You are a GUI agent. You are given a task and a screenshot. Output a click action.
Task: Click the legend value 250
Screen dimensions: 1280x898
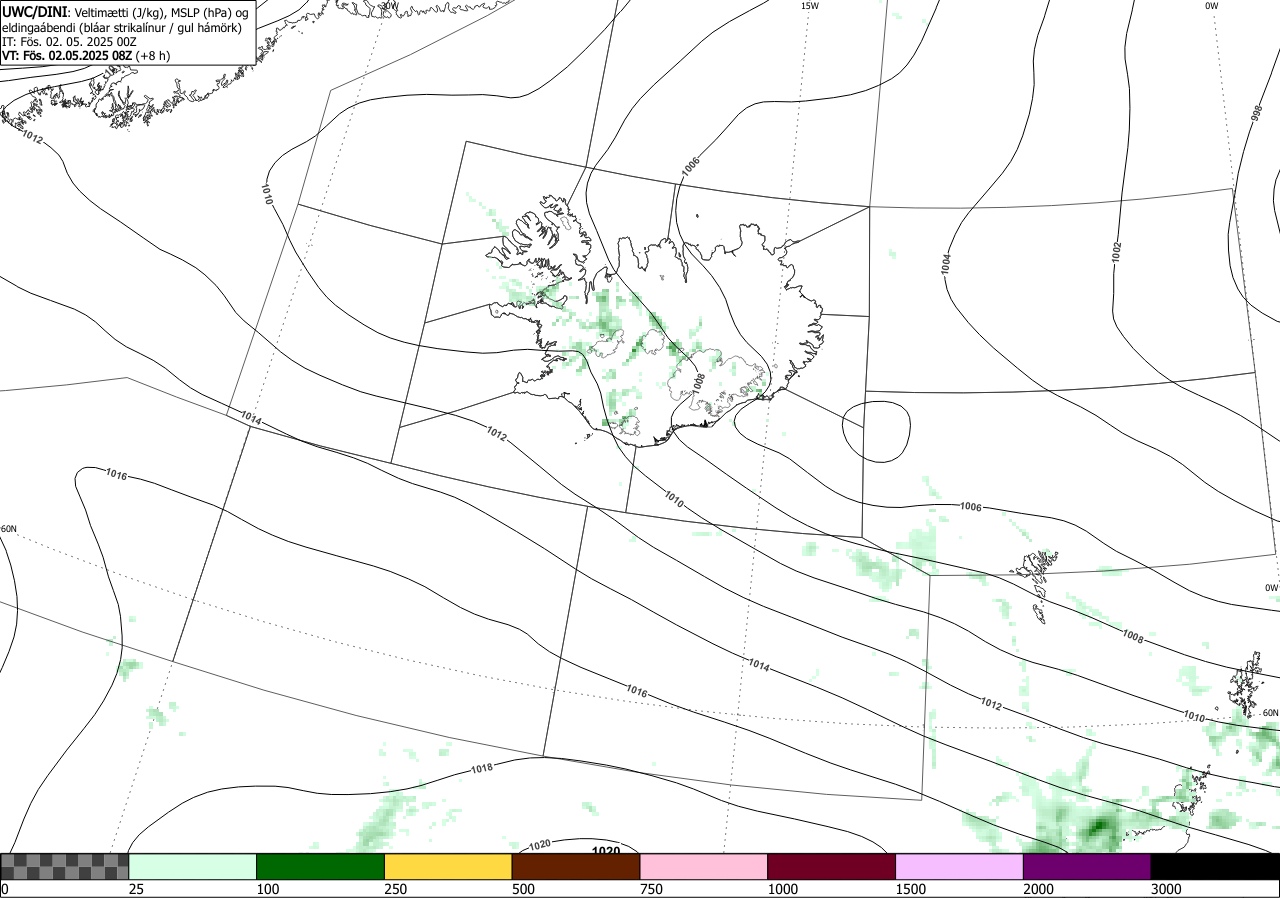pos(395,889)
